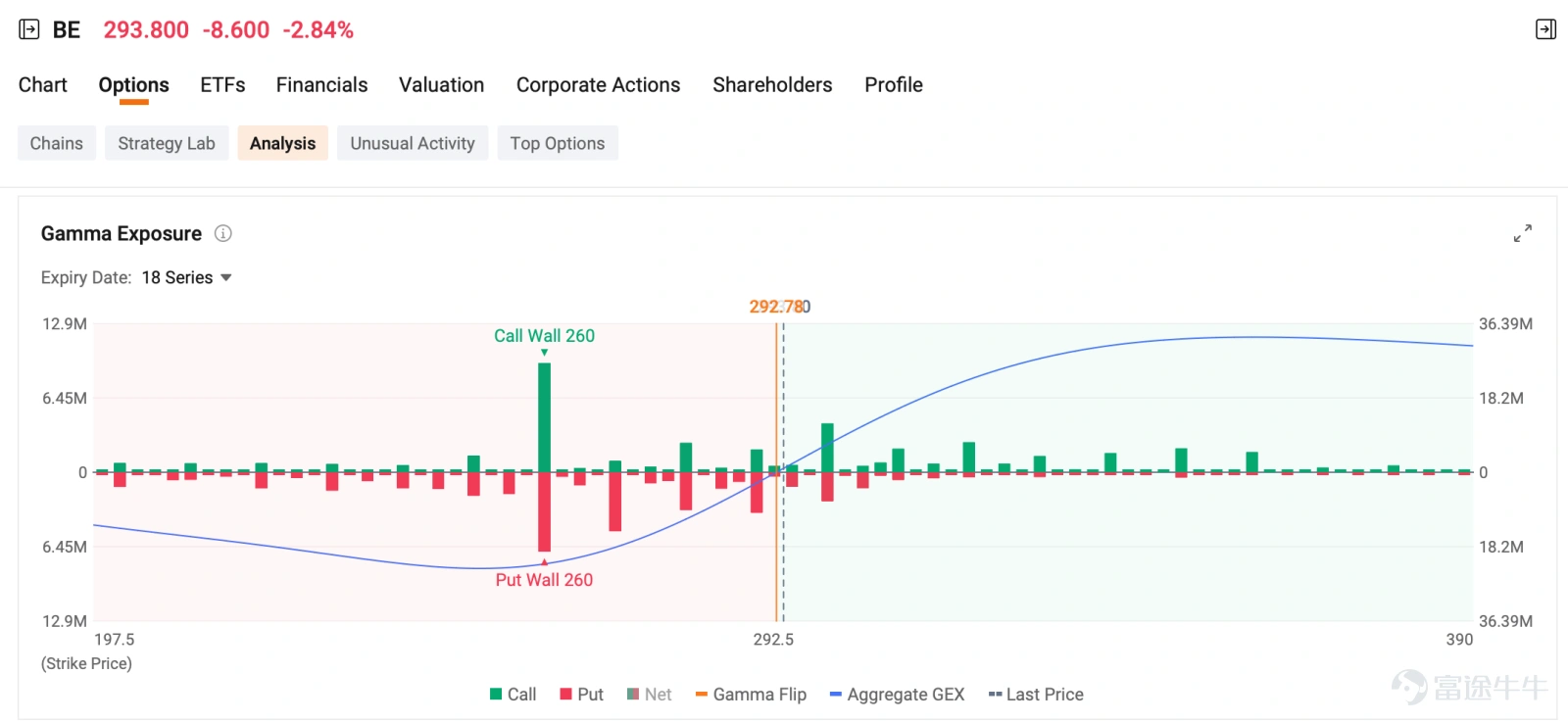The image size is (1568, 723).
Task: Click the 390 strike axis label
Action: point(1459,640)
